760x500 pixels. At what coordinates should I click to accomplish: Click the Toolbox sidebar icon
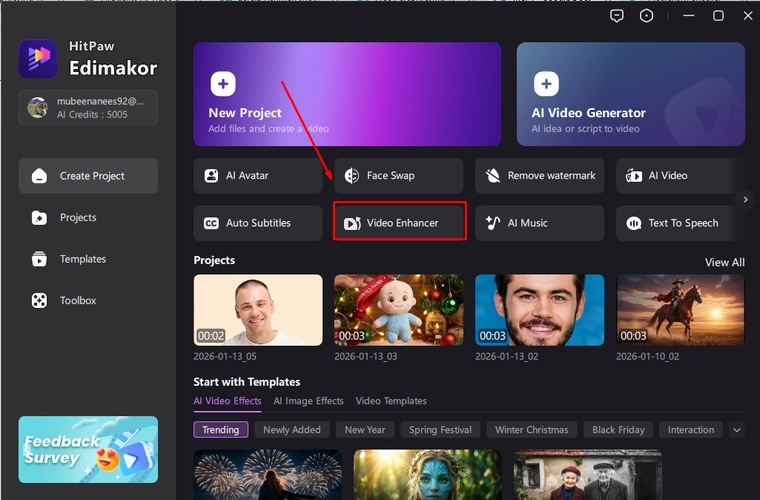coord(39,300)
